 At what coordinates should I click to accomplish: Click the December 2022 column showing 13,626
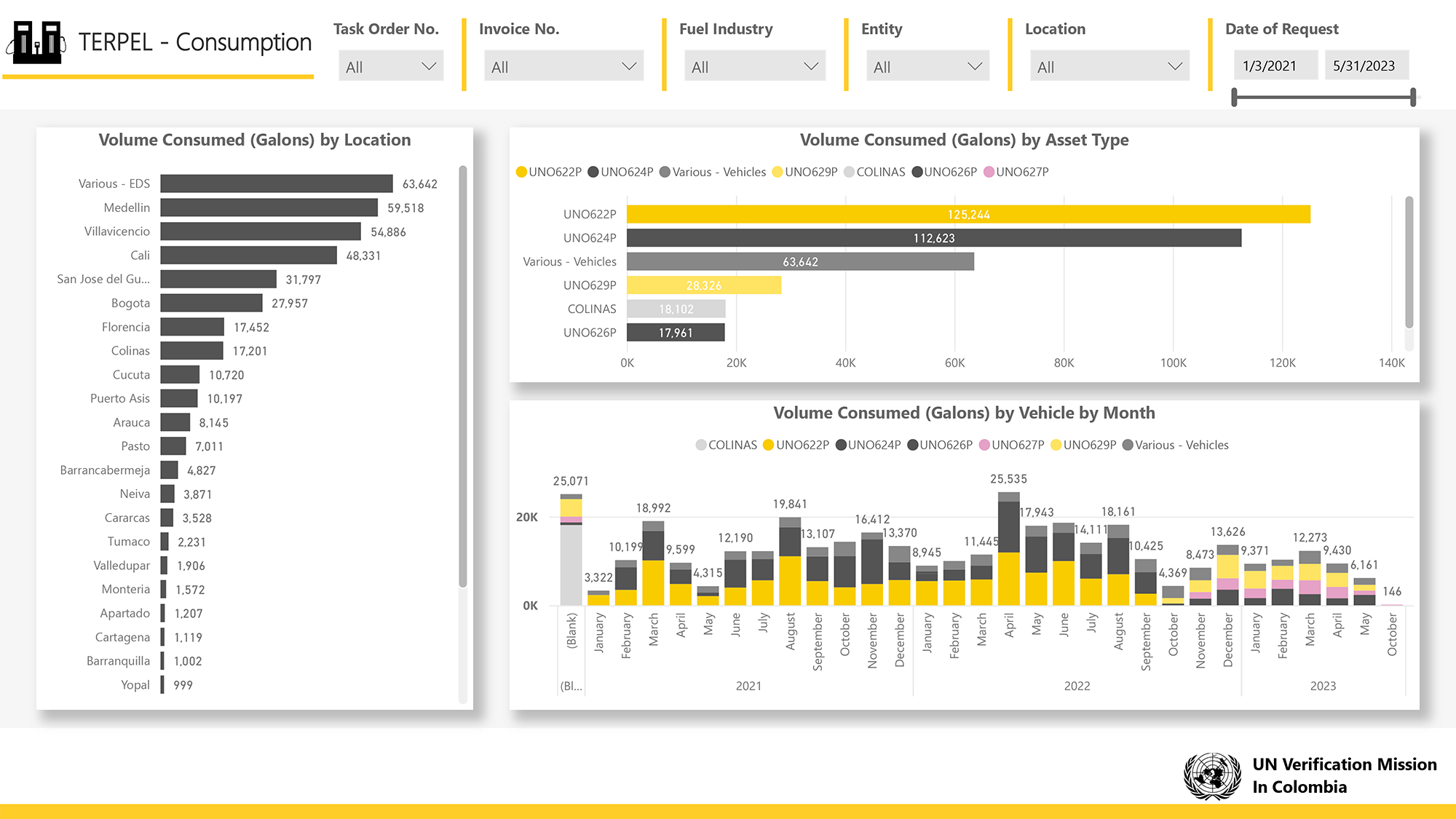[x=1228, y=575]
